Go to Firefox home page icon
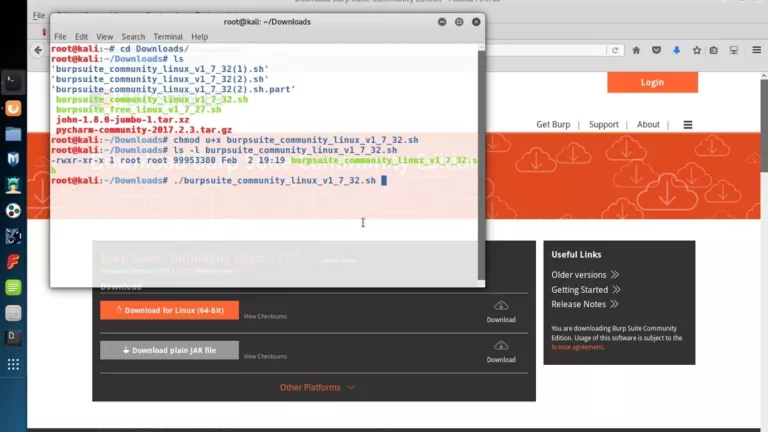 point(636,50)
